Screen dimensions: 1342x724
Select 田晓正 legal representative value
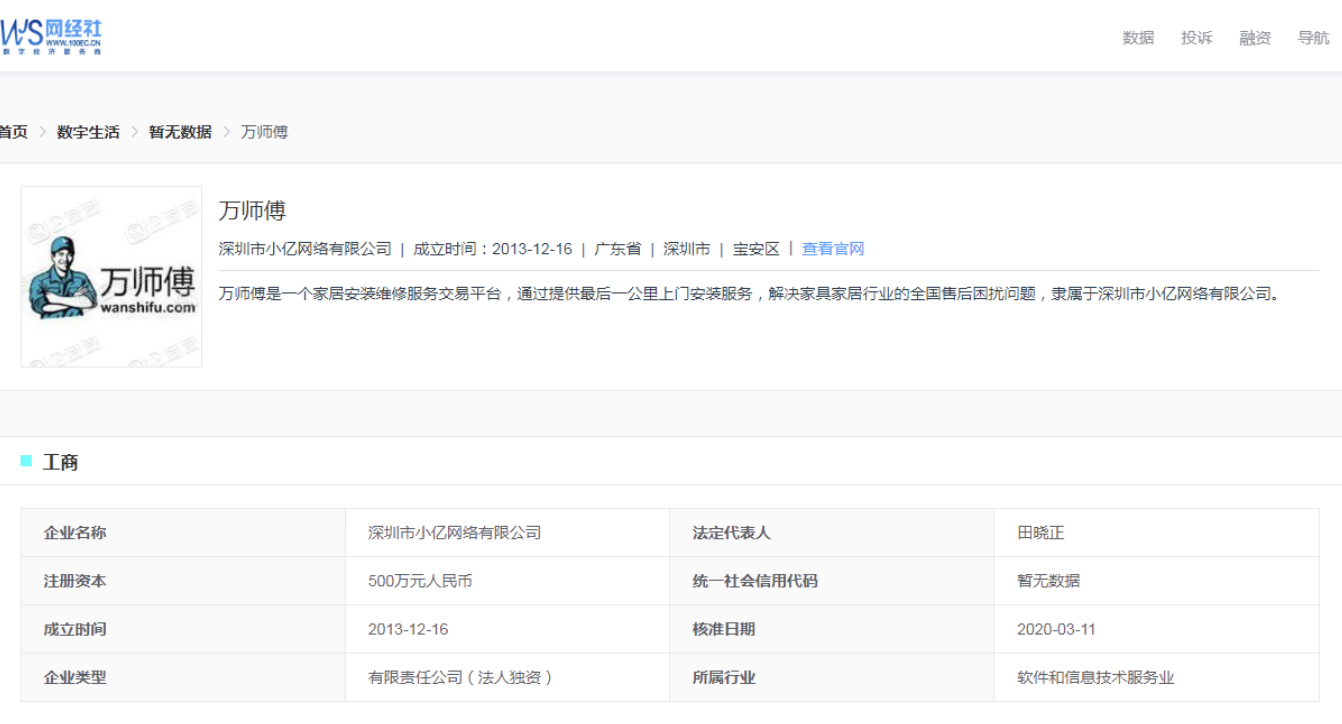[x=1041, y=533]
